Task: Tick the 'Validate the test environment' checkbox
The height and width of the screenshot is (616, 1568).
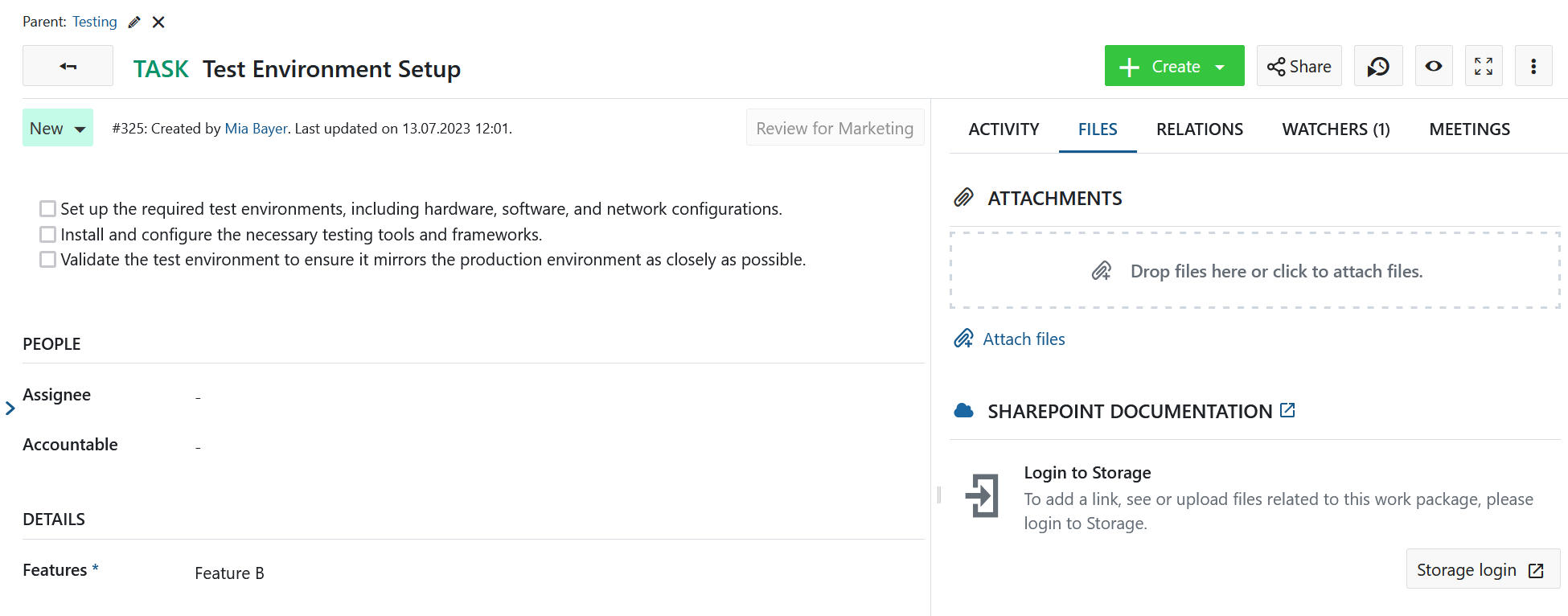Action: (x=48, y=260)
